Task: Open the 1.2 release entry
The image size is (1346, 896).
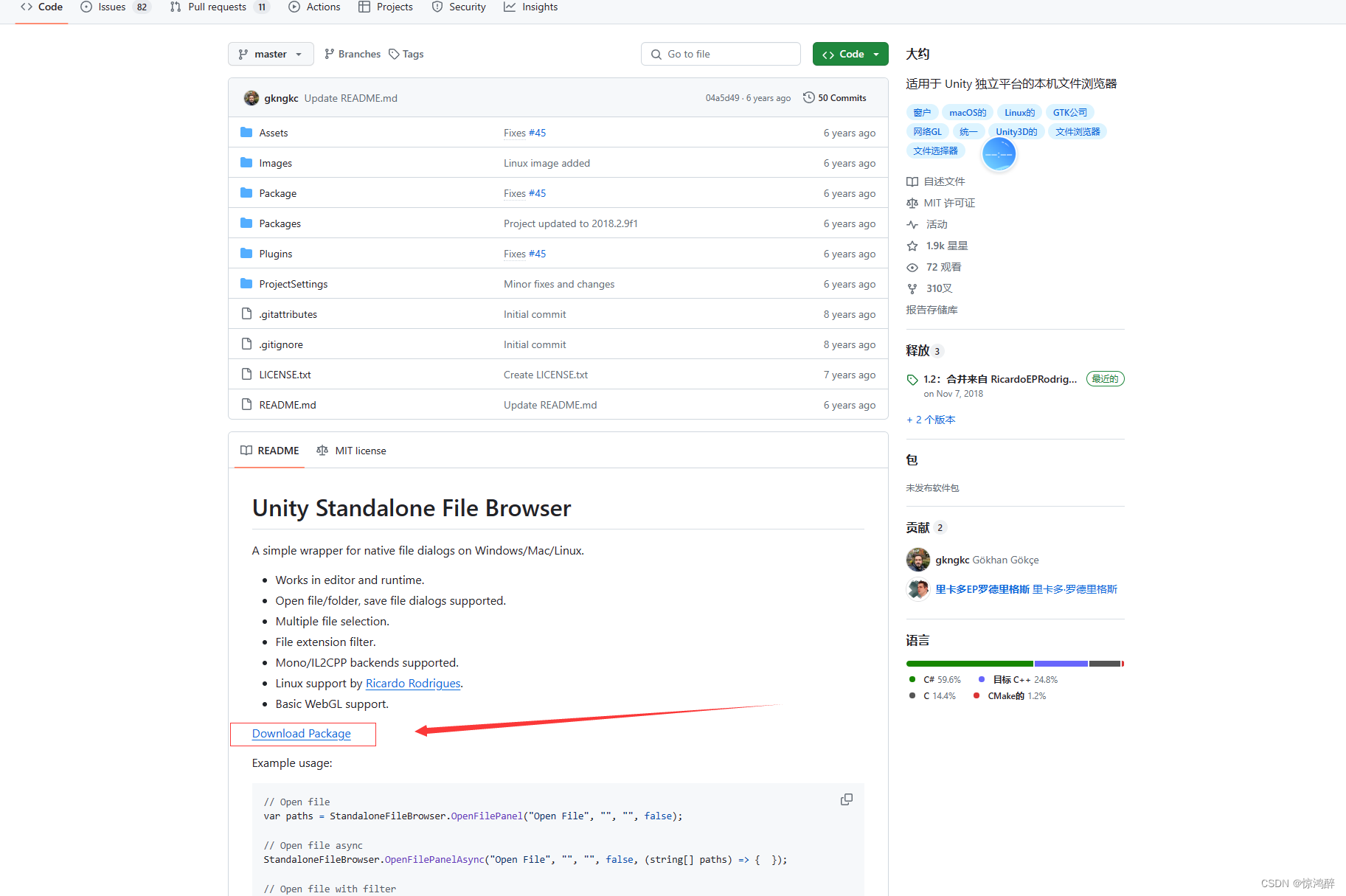Action: pos(1000,379)
